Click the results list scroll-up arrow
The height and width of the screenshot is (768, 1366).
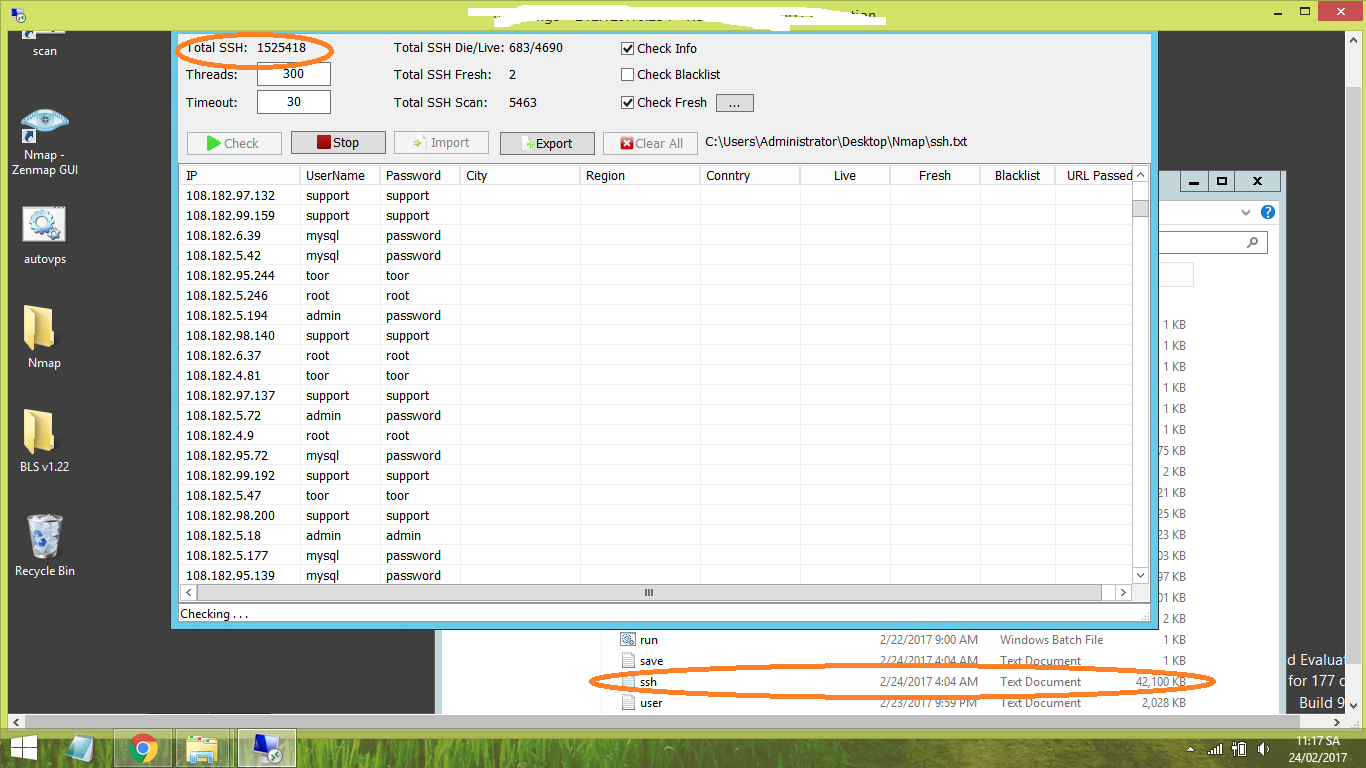tap(1140, 175)
